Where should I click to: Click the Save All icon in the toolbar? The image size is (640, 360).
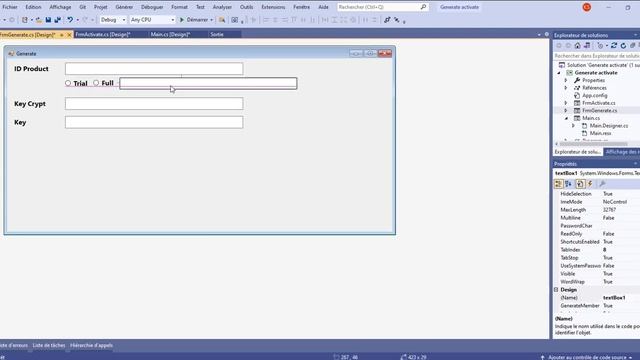58,20
